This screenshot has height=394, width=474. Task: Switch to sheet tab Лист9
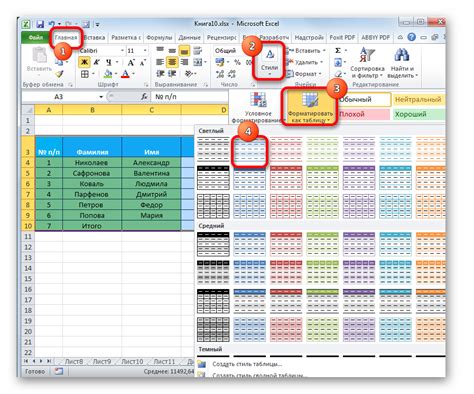coord(101,361)
